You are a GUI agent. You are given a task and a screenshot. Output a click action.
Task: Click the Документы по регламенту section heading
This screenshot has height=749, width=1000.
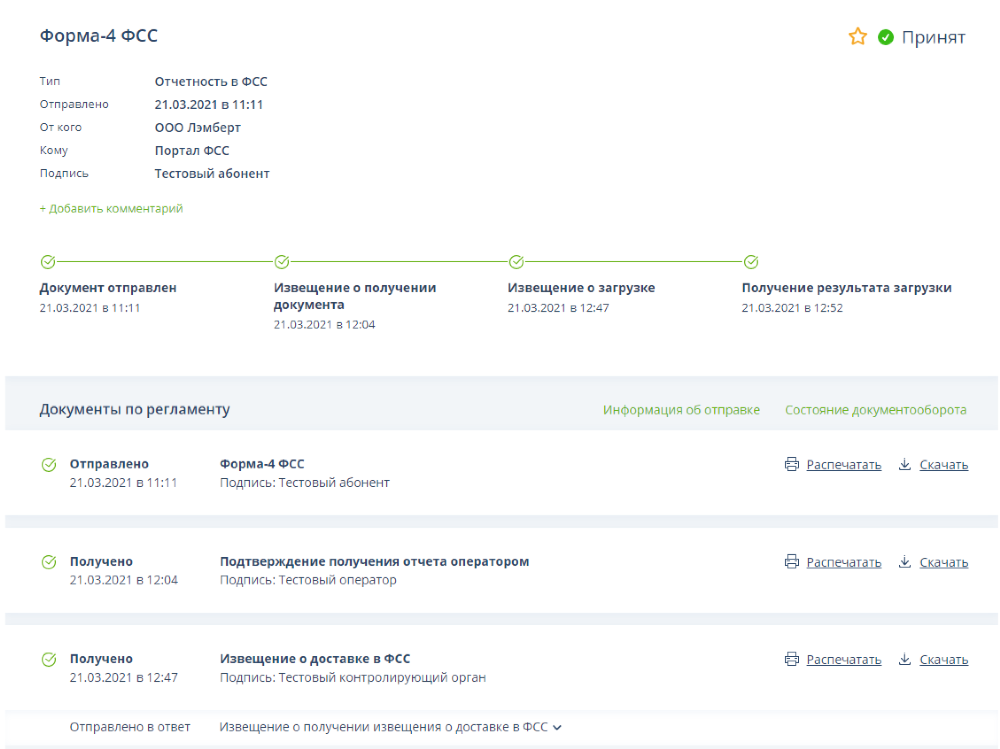135,410
